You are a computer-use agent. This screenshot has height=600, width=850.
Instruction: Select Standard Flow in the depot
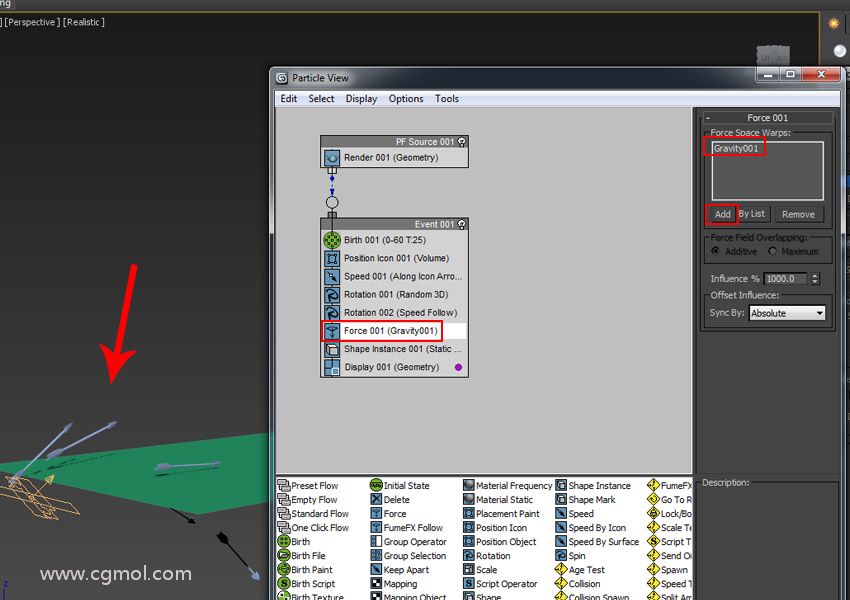(313, 514)
